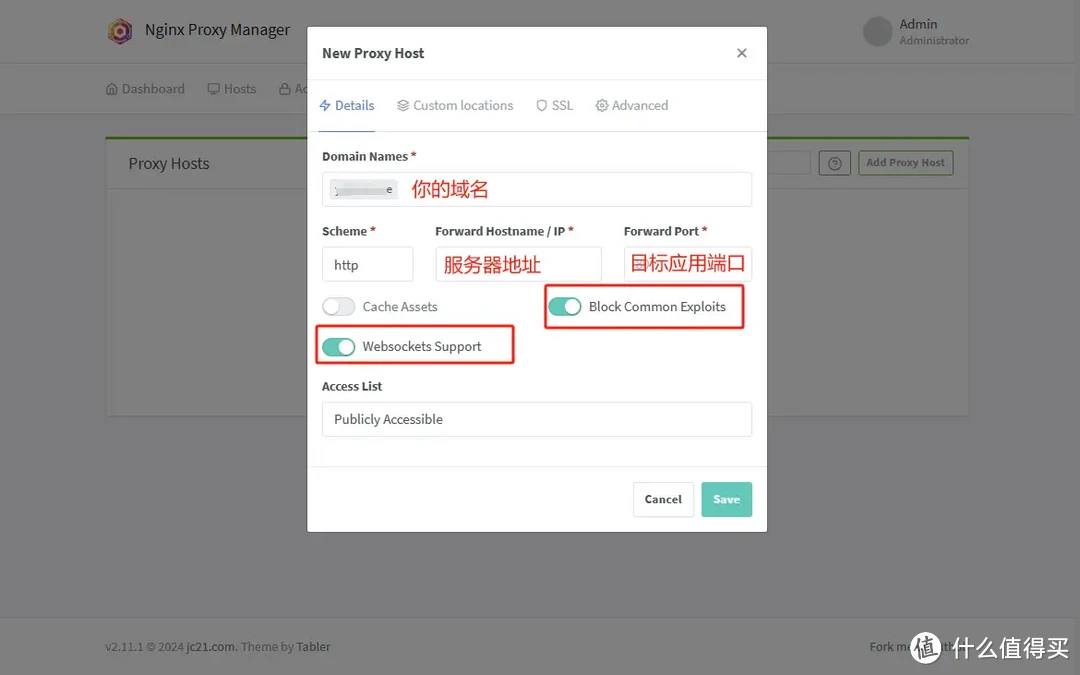This screenshot has height=675, width=1080.
Task: Open the jc21.com footer link
Action: click(x=211, y=647)
